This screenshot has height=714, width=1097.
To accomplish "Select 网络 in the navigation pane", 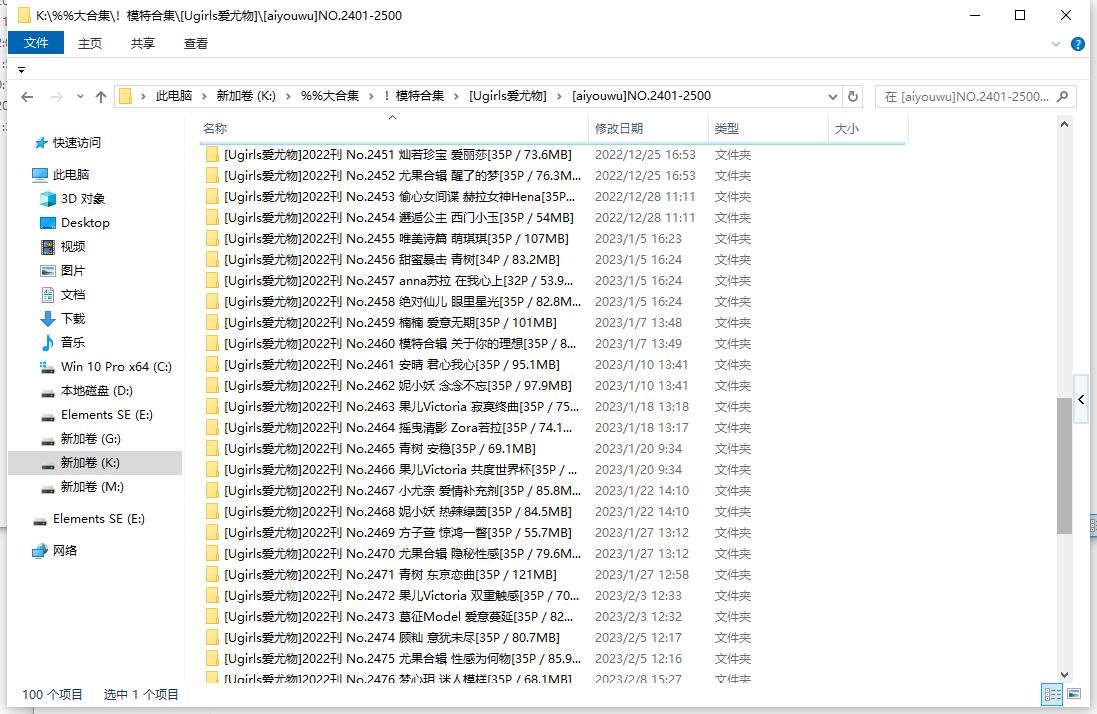I will point(64,550).
